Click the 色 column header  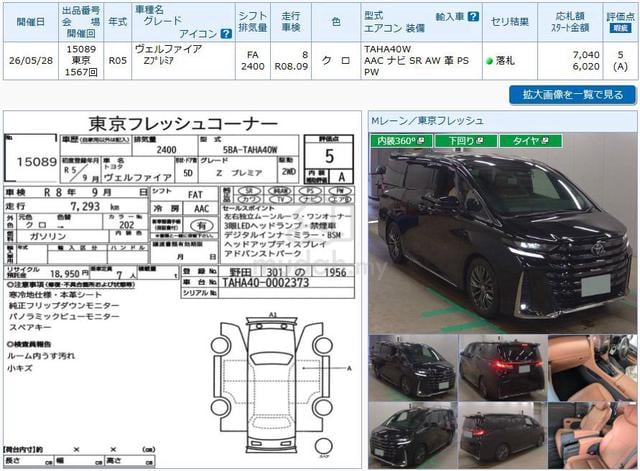[x=336, y=22]
